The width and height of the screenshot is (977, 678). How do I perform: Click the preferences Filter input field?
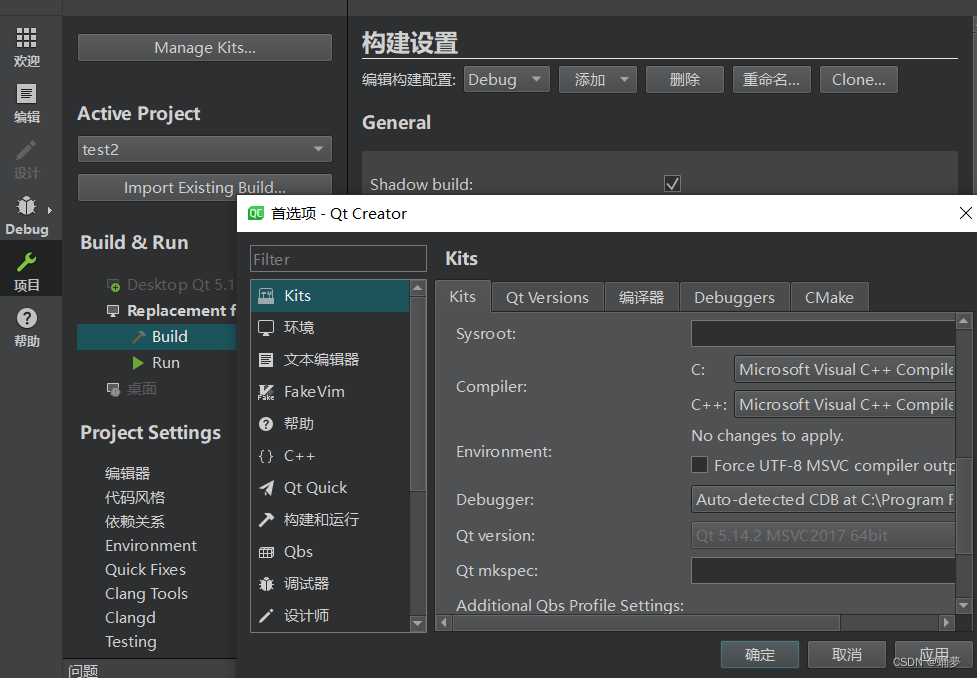click(x=338, y=259)
